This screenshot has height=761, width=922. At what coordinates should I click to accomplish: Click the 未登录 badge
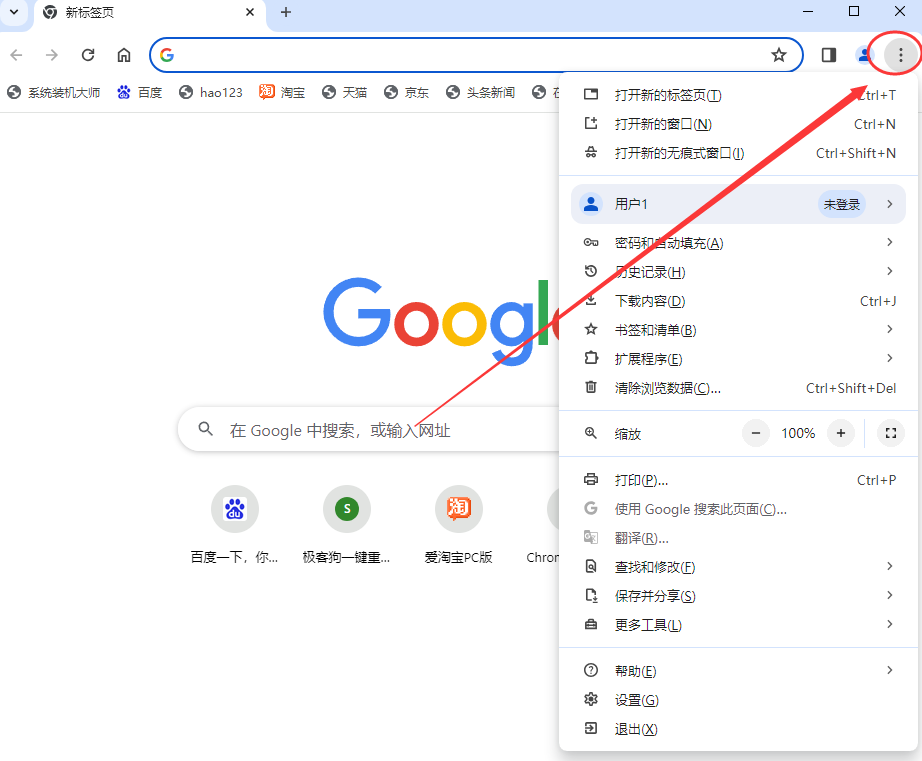click(x=841, y=204)
